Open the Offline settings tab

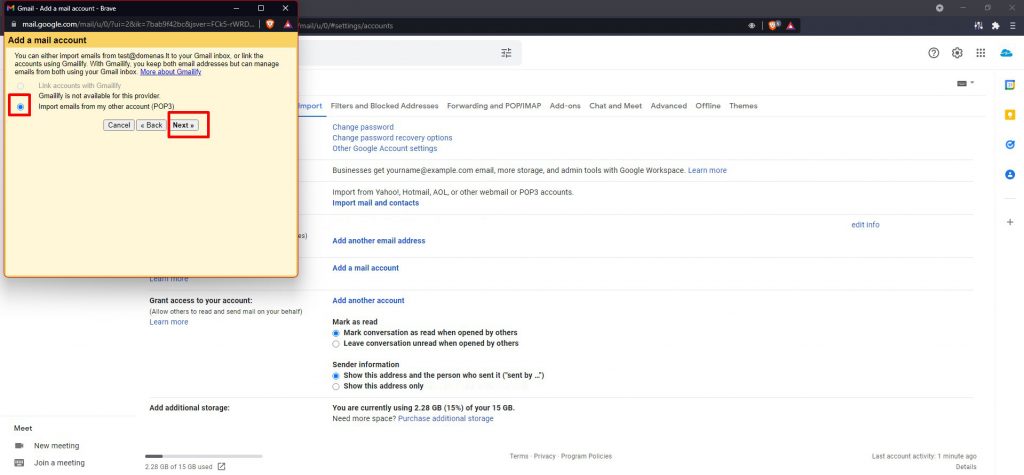click(x=708, y=106)
